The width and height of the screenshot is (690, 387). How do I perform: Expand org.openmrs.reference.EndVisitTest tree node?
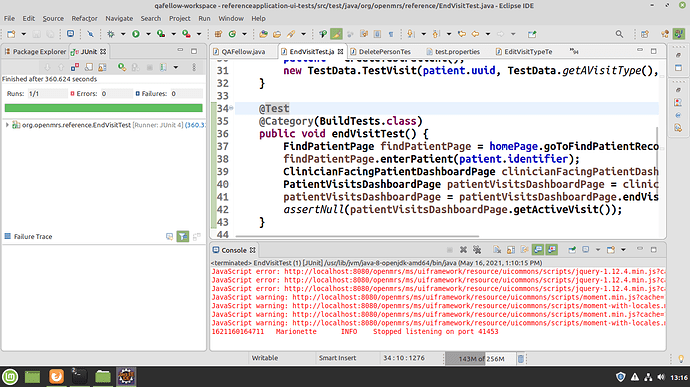click(x=7, y=125)
